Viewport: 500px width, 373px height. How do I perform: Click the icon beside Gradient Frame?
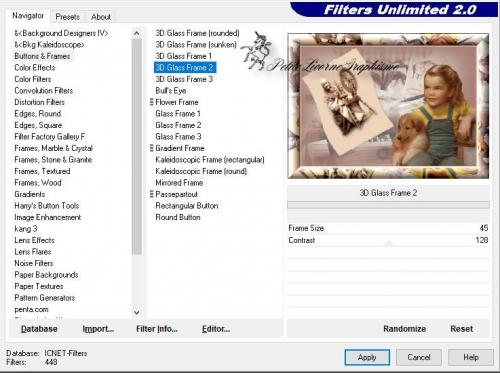152,148
